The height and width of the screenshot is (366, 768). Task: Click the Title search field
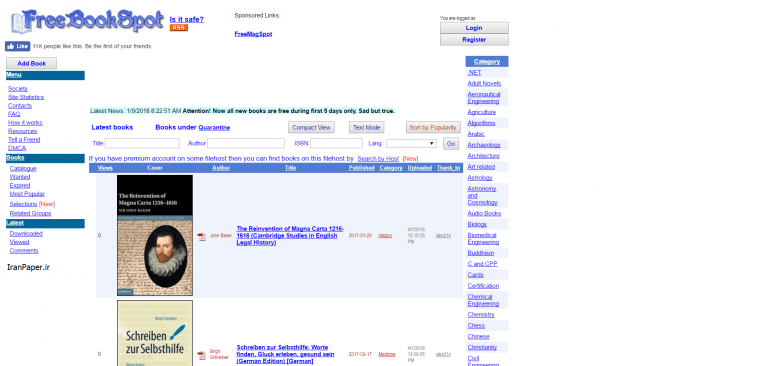coord(142,144)
